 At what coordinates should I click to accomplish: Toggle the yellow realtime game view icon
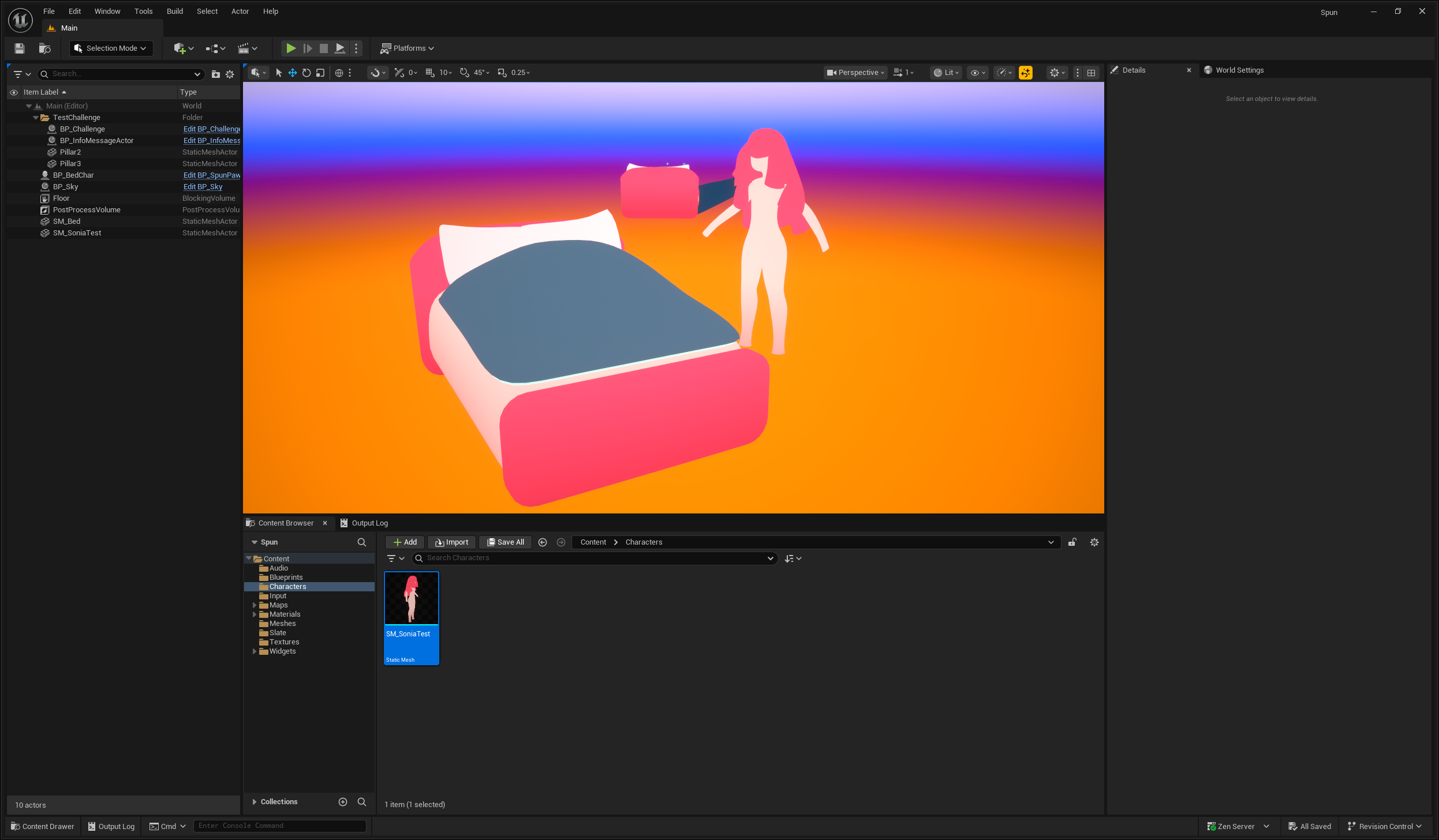1026,73
